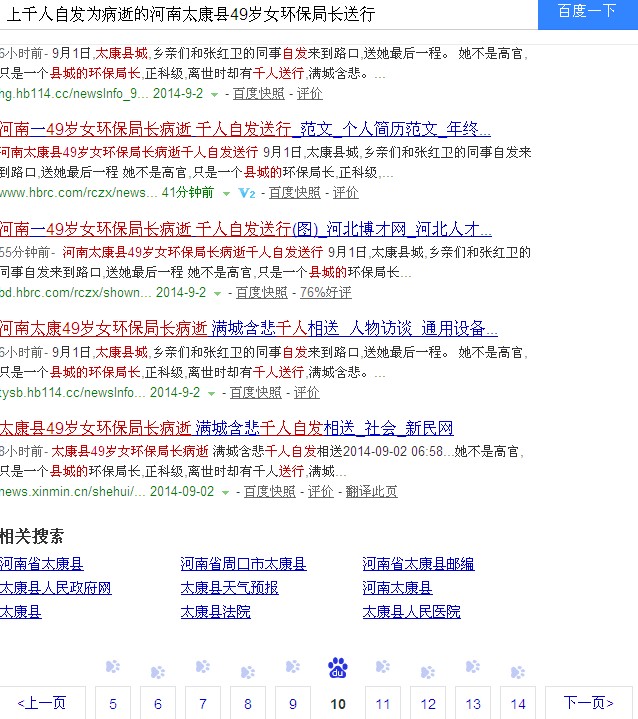This screenshot has width=638, height=719.
Task: Click the blue du paw icon above page 10
Action: click(x=338, y=668)
